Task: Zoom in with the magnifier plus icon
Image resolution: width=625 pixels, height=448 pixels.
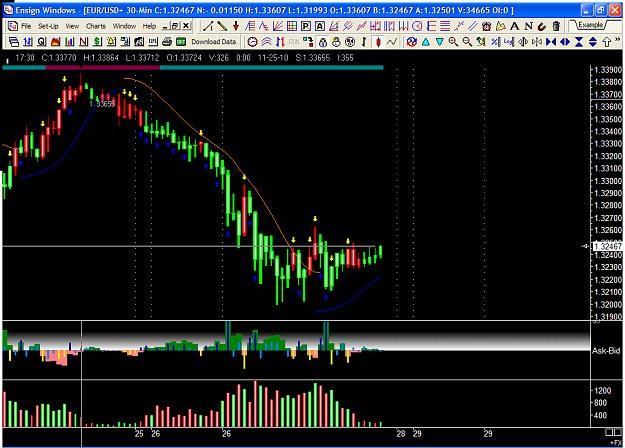Action: tap(453, 41)
